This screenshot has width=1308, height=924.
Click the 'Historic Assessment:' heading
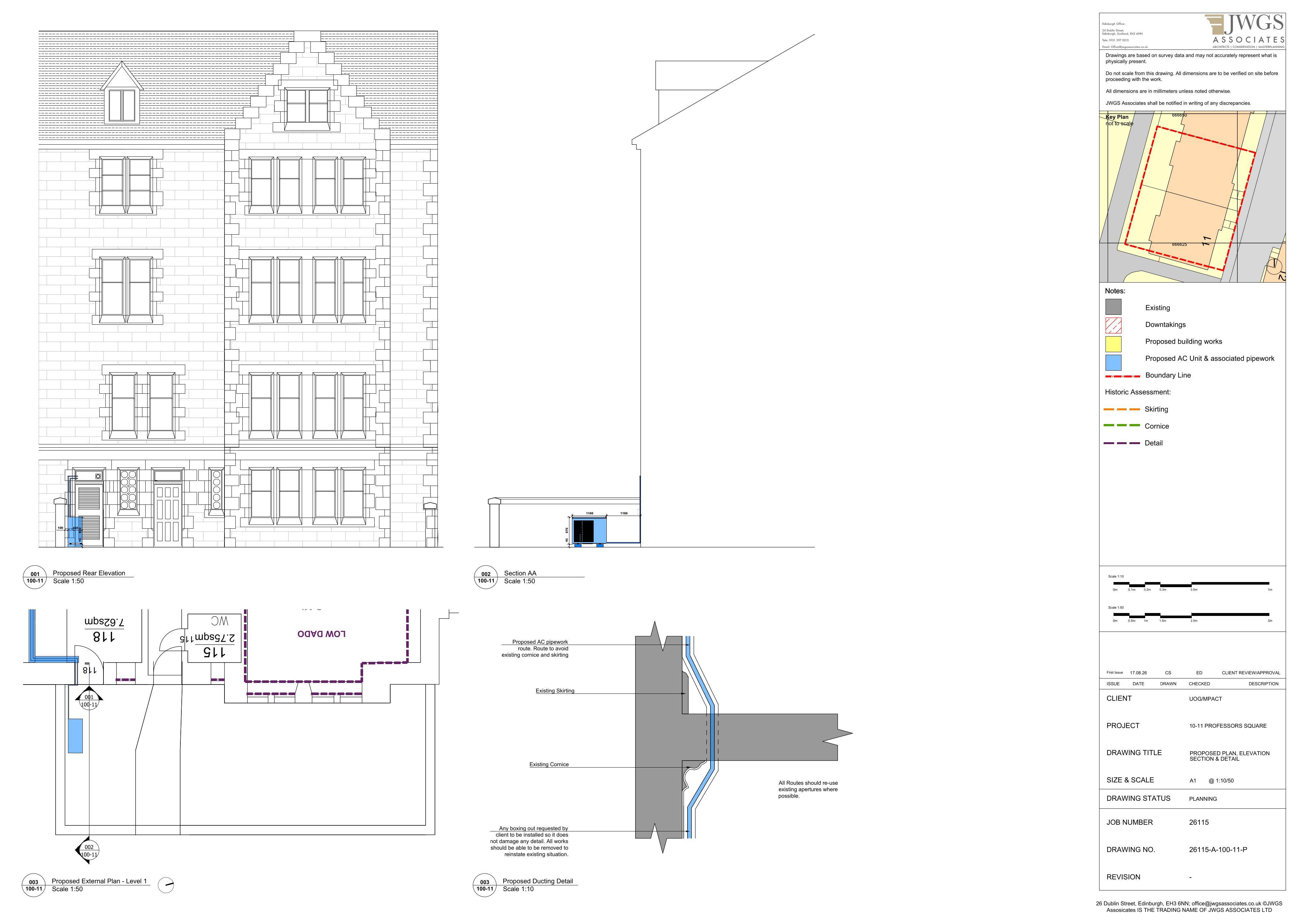(1138, 392)
